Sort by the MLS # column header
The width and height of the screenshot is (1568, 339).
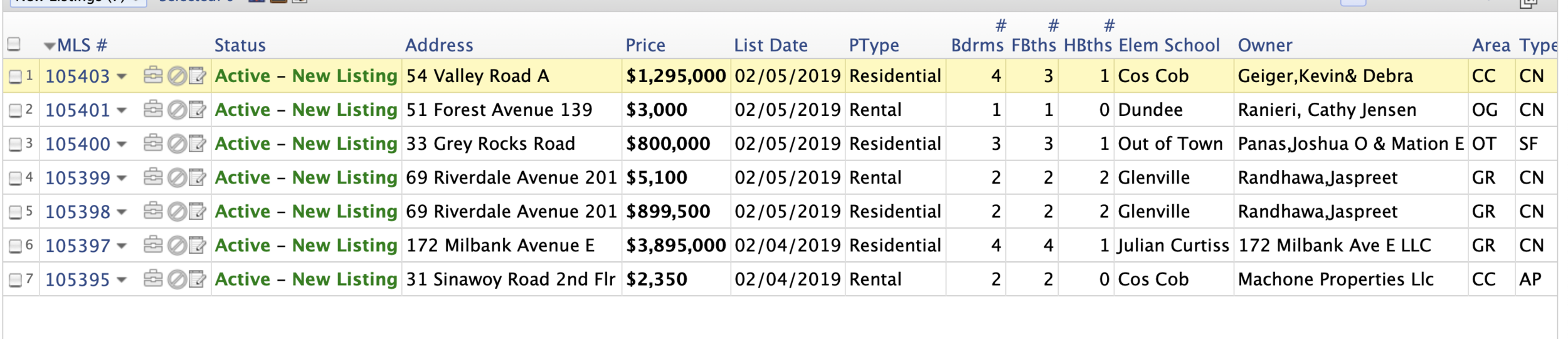82,45
